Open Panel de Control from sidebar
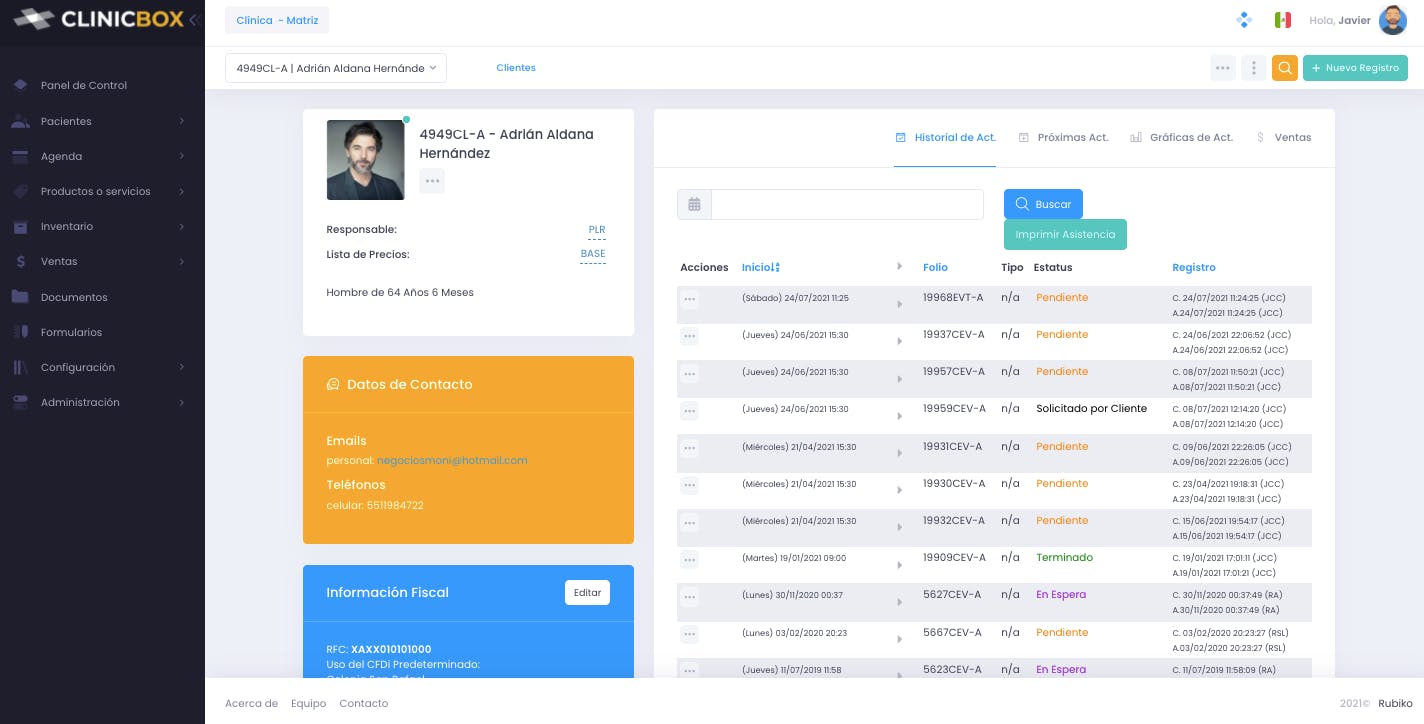Screen dimensions: 1424x724 point(84,85)
